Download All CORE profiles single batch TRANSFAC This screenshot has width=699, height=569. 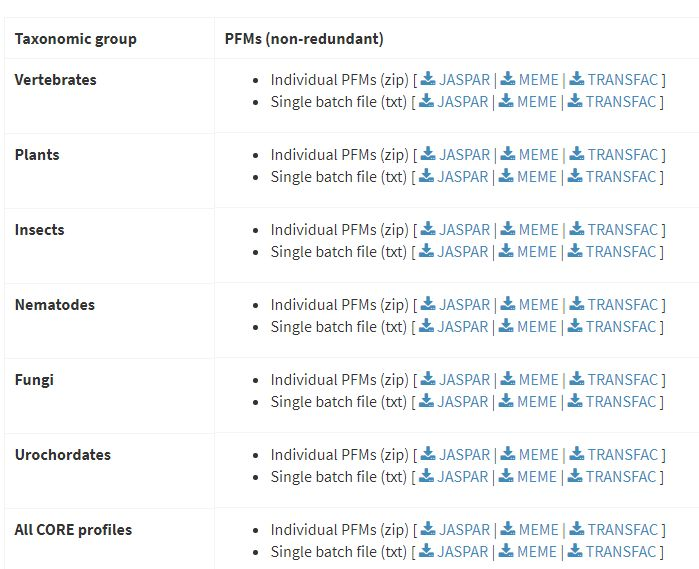(621, 552)
